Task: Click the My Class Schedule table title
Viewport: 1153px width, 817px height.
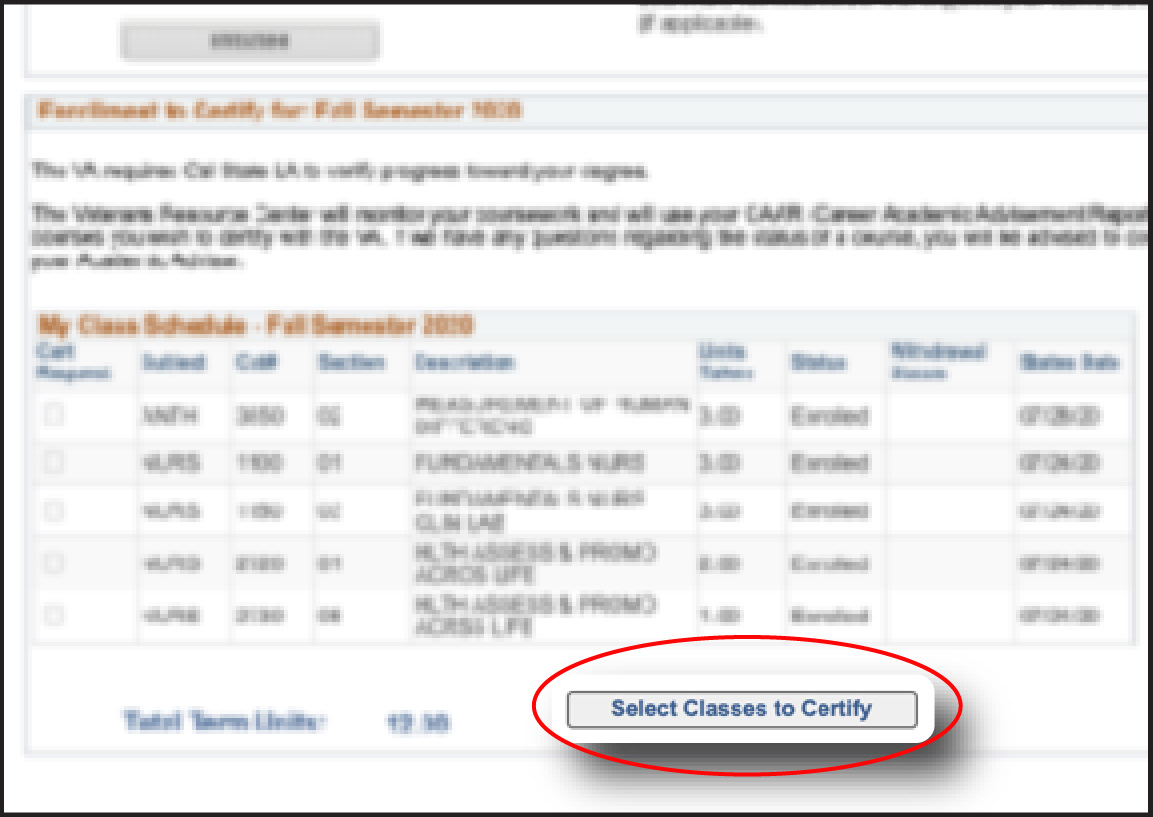Action: point(256,325)
